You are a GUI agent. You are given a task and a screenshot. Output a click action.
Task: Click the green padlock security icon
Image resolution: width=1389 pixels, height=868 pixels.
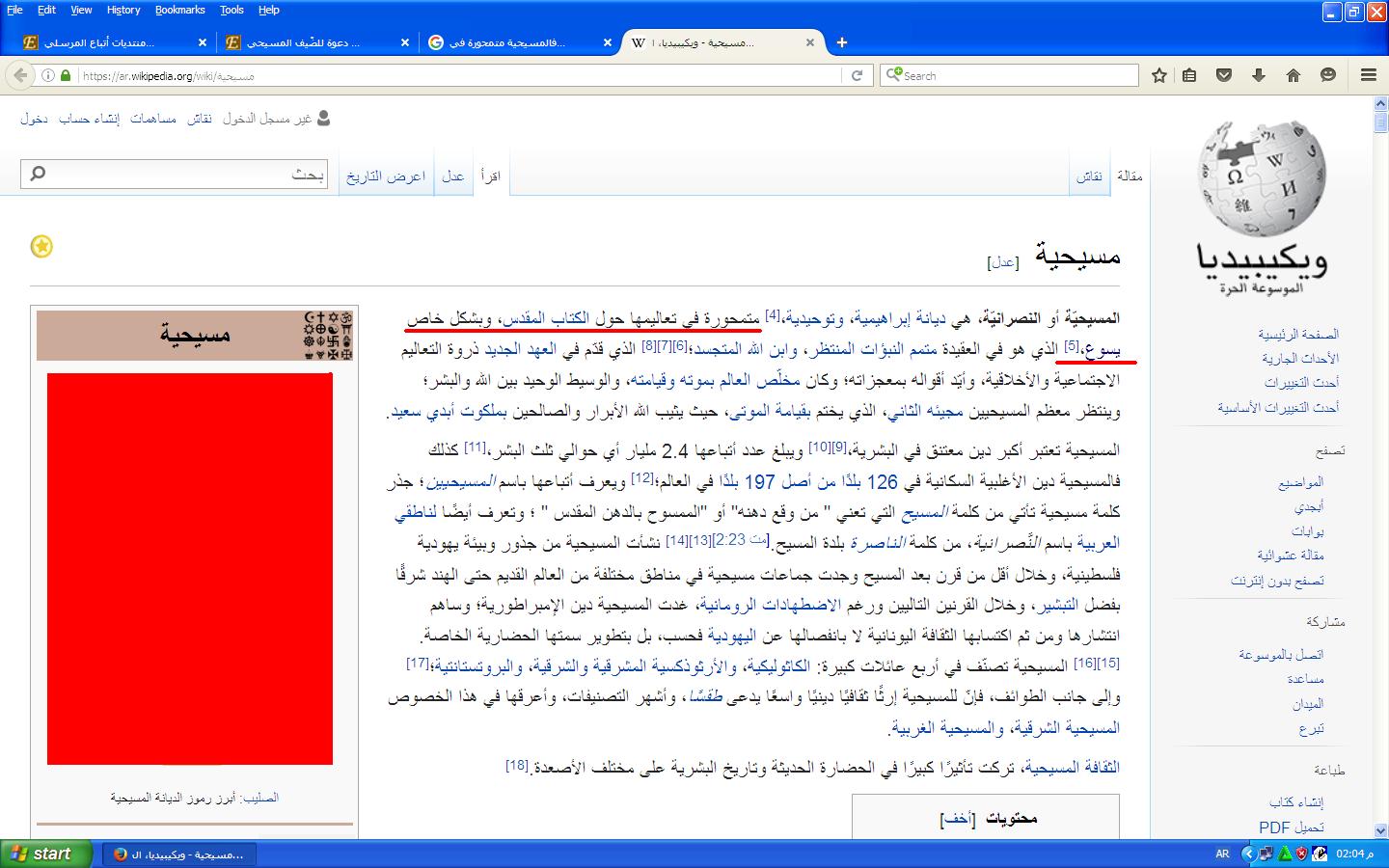66,75
